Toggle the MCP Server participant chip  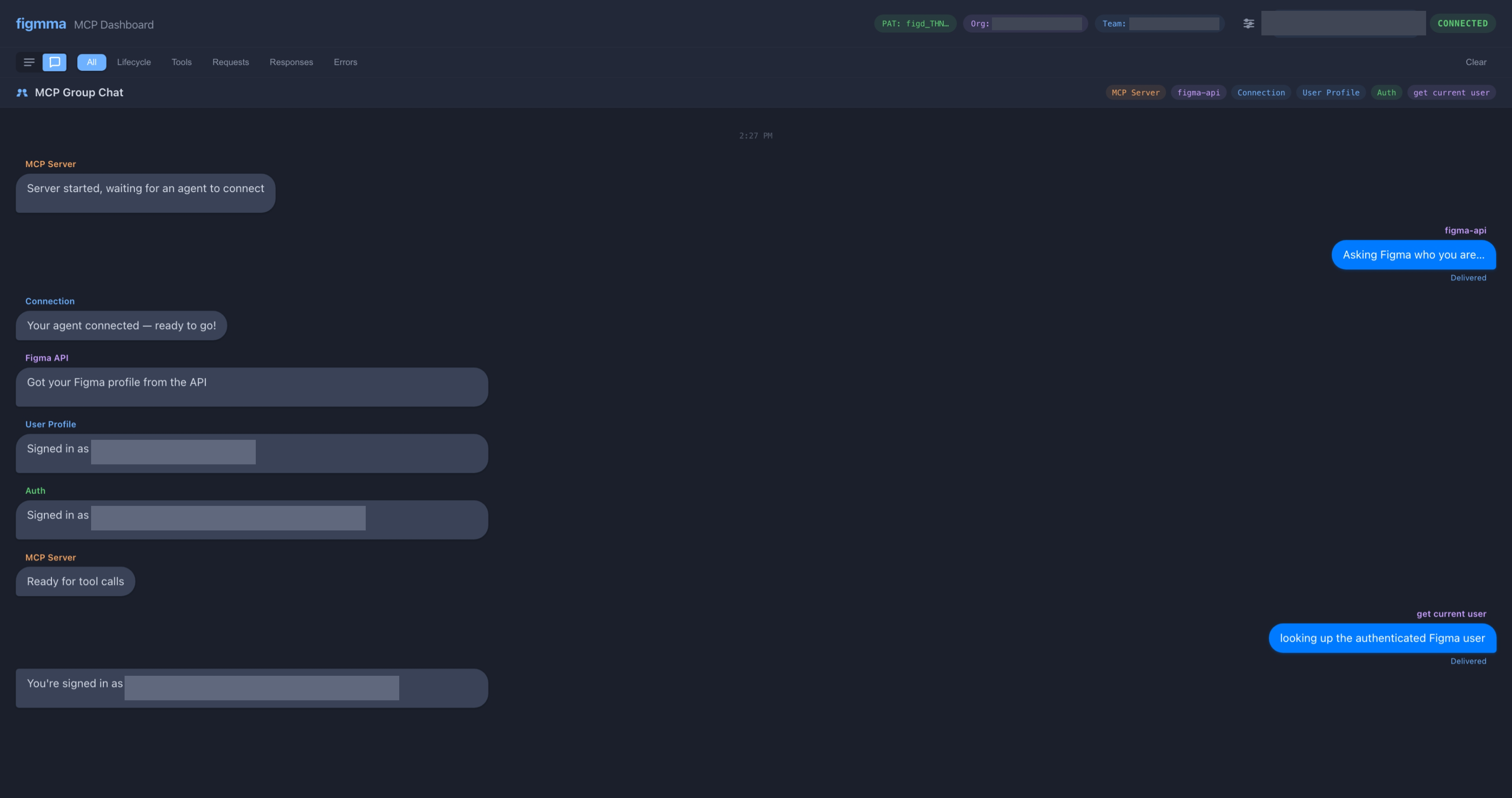click(x=1135, y=93)
